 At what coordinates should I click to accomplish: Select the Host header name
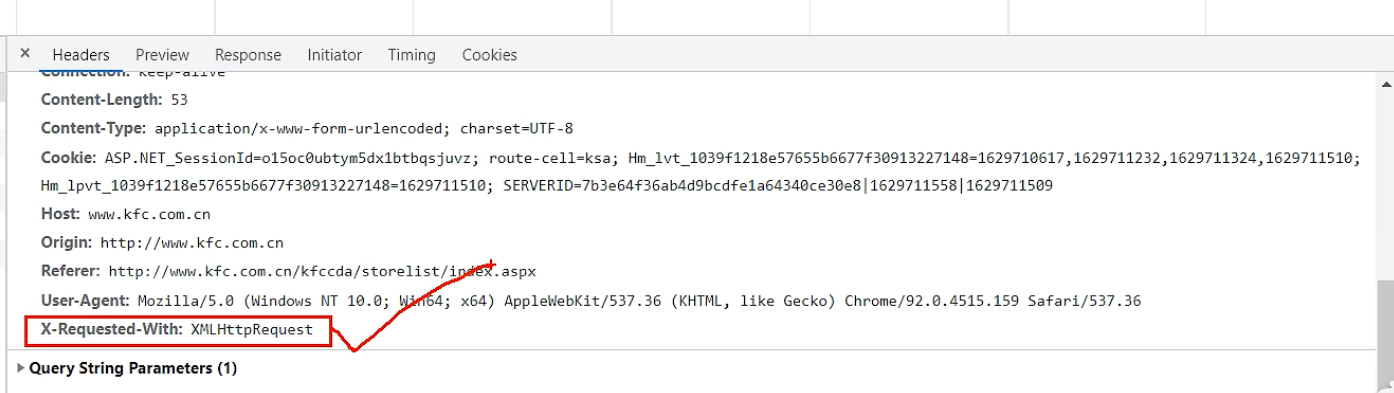coord(60,214)
